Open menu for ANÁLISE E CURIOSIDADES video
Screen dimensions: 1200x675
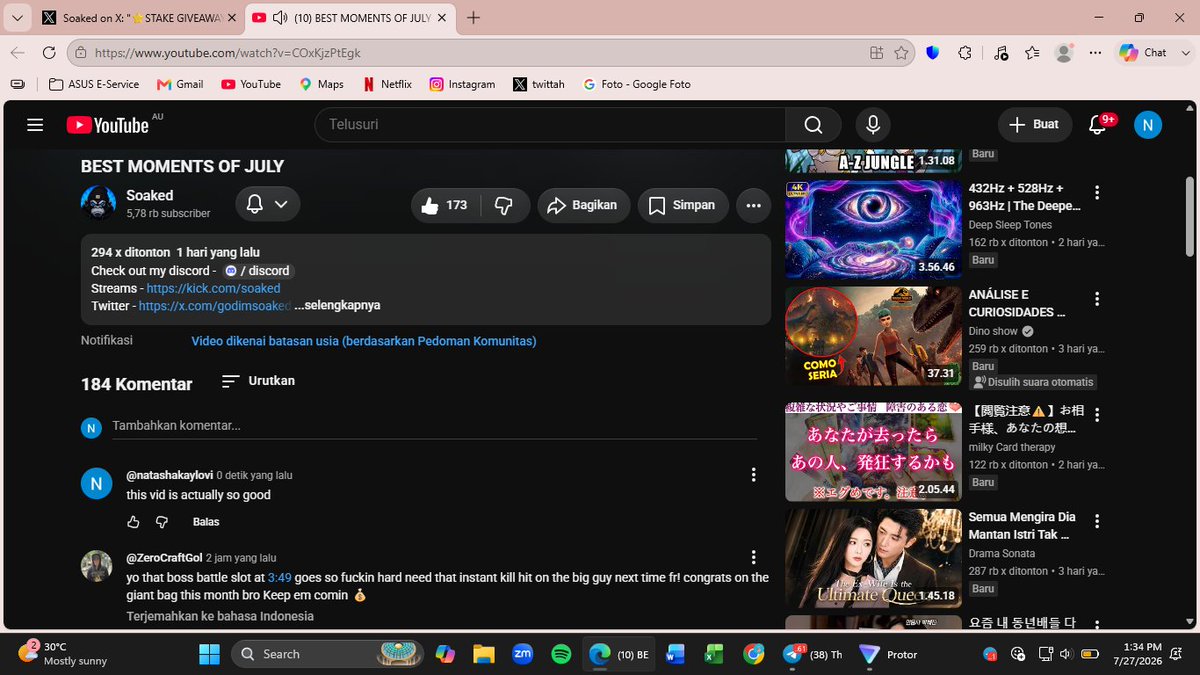click(x=1097, y=299)
